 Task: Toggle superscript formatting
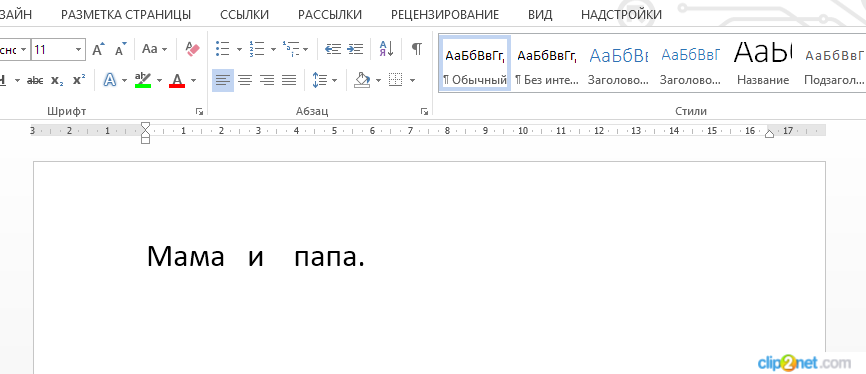click(x=78, y=81)
